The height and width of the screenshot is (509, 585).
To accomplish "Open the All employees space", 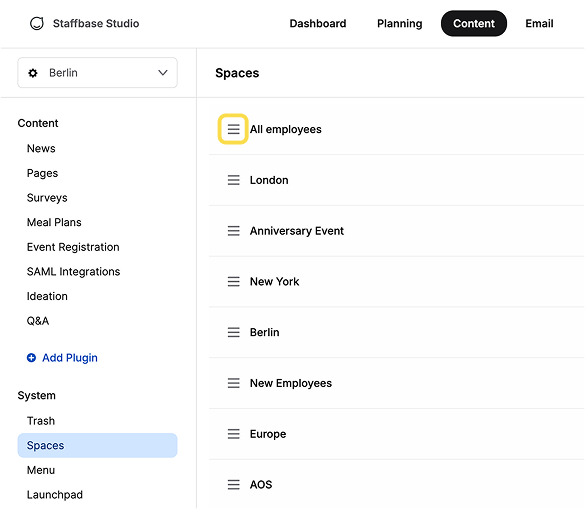I will tap(285, 129).
